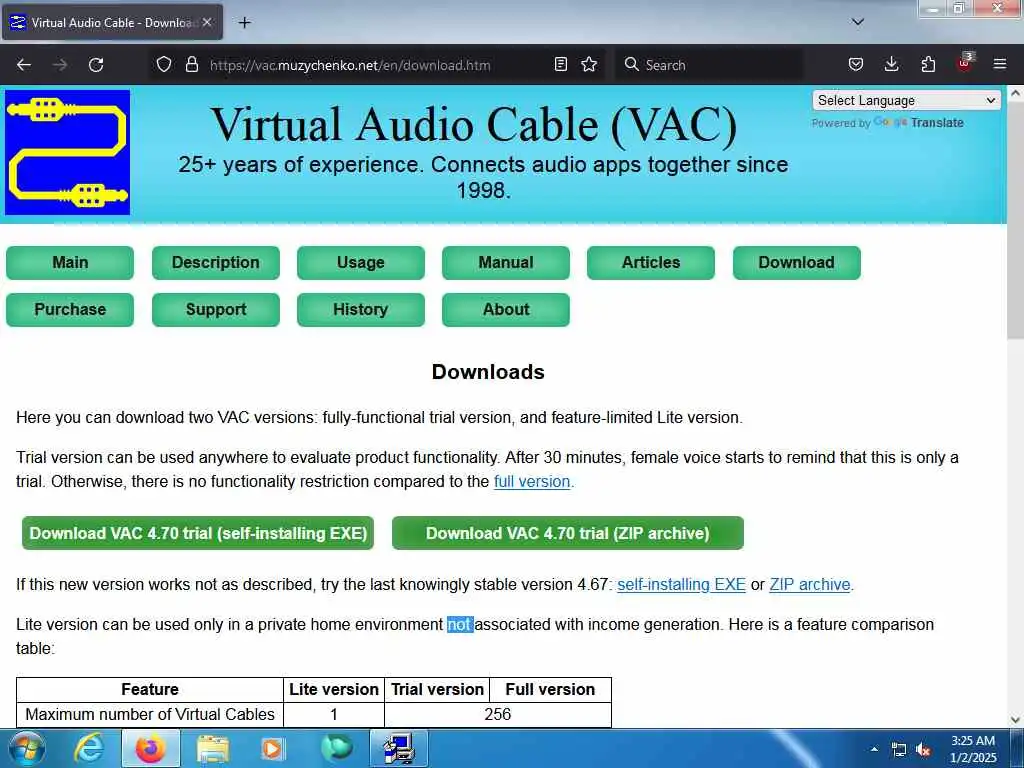The width and height of the screenshot is (1024, 768).
Task: Bookmark this page with star icon
Action: coord(589,65)
